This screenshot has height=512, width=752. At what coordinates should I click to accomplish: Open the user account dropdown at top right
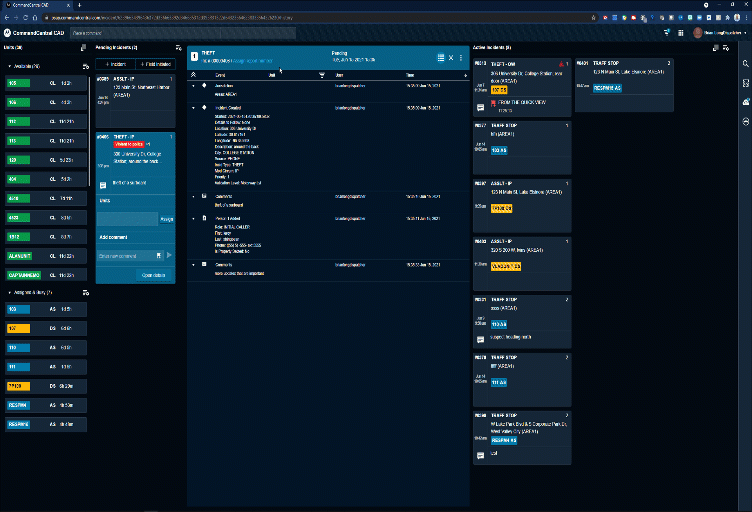[x=720, y=33]
